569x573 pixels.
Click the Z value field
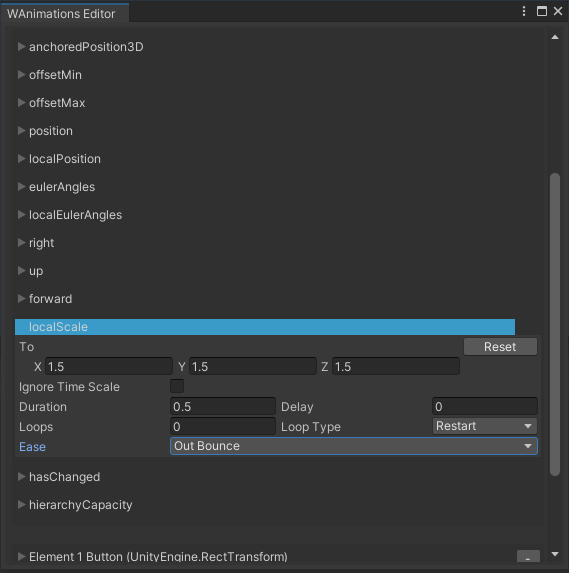[x=396, y=366]
